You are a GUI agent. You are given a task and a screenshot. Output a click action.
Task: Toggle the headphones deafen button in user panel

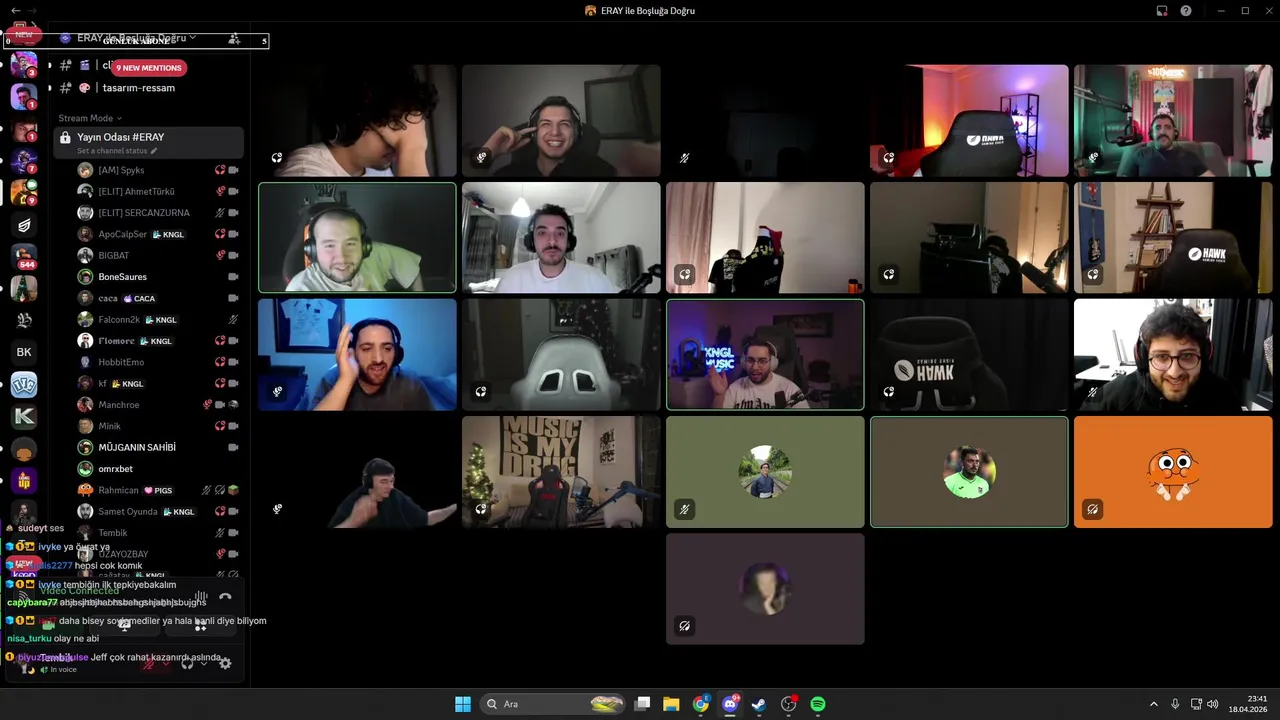pos(187,663)
